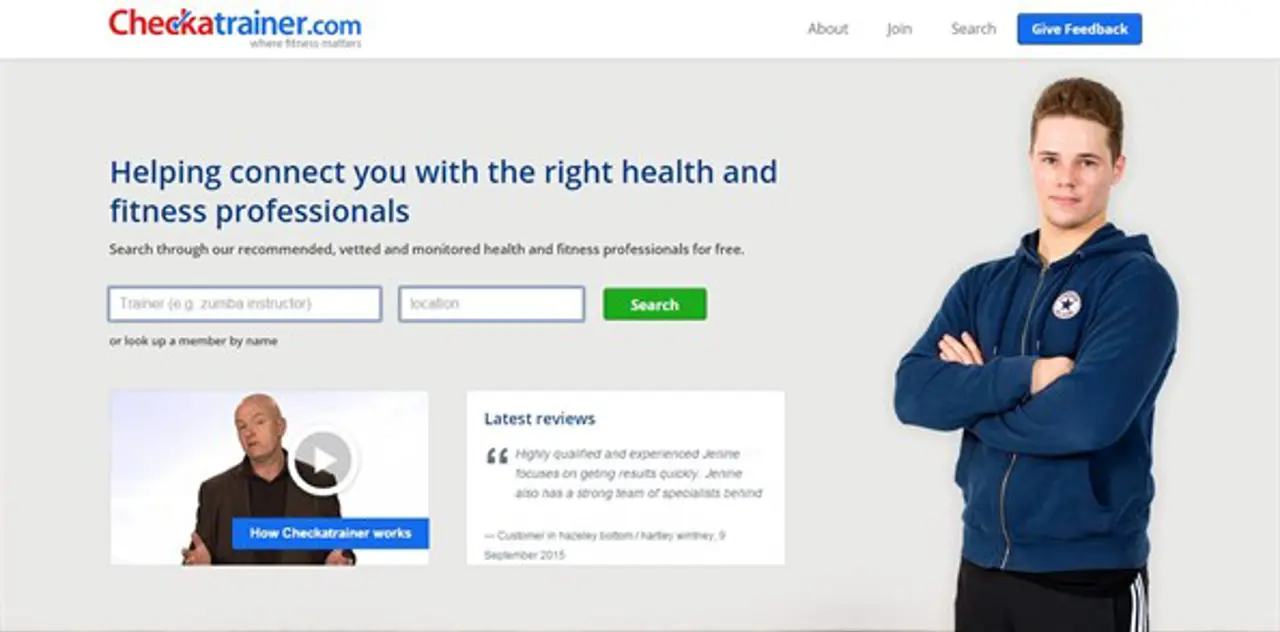Click the Helping connect you headline
The height and width of the screenshot is (632, 1280).
[x=443, y=191]
